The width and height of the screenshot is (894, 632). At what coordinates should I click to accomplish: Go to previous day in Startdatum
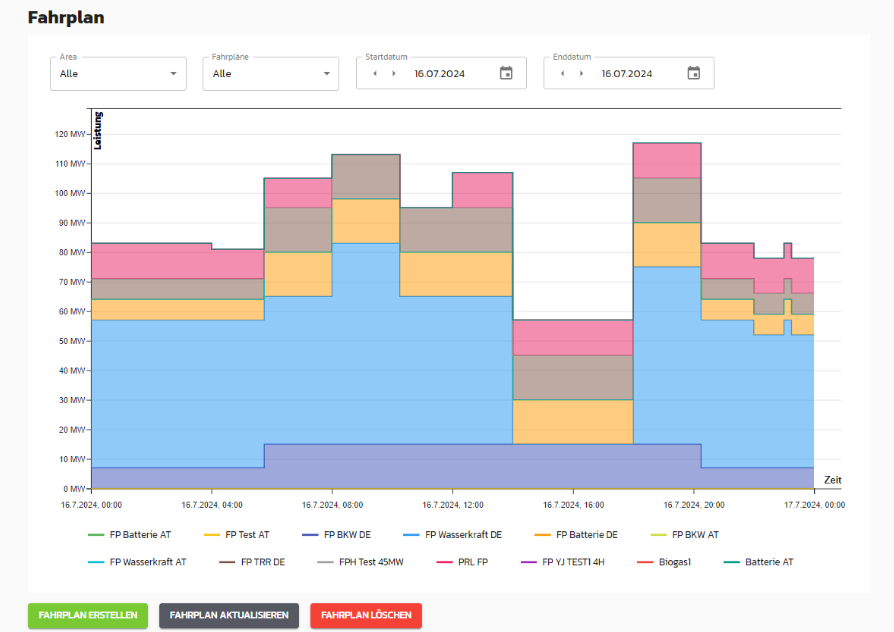(x=375, y=73)
